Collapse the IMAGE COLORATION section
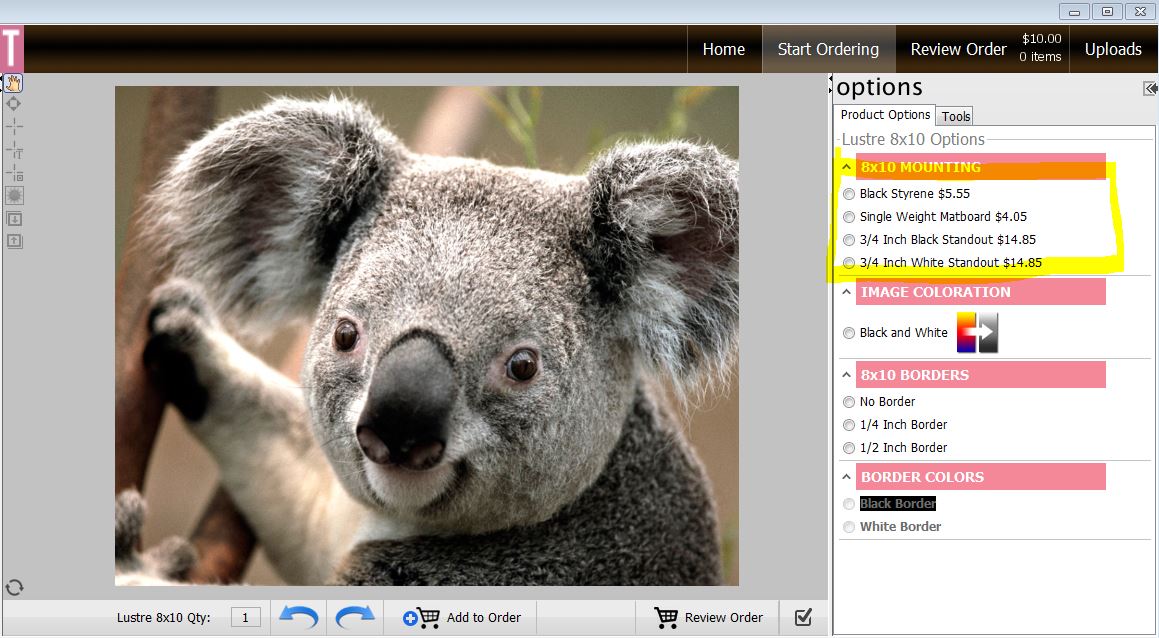 (846, 292)
